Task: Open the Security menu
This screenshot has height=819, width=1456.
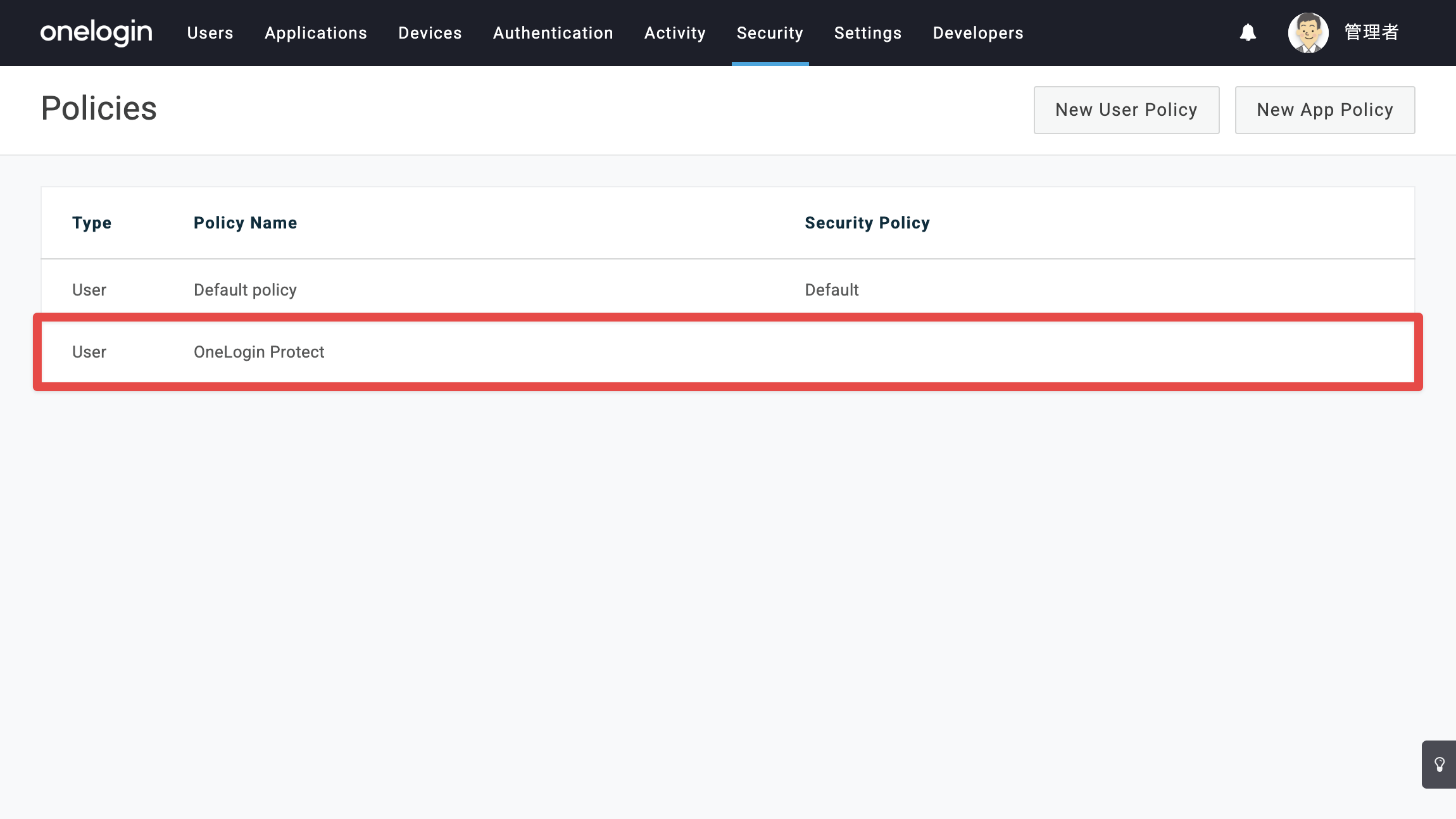Action: [x=770, y=33]
